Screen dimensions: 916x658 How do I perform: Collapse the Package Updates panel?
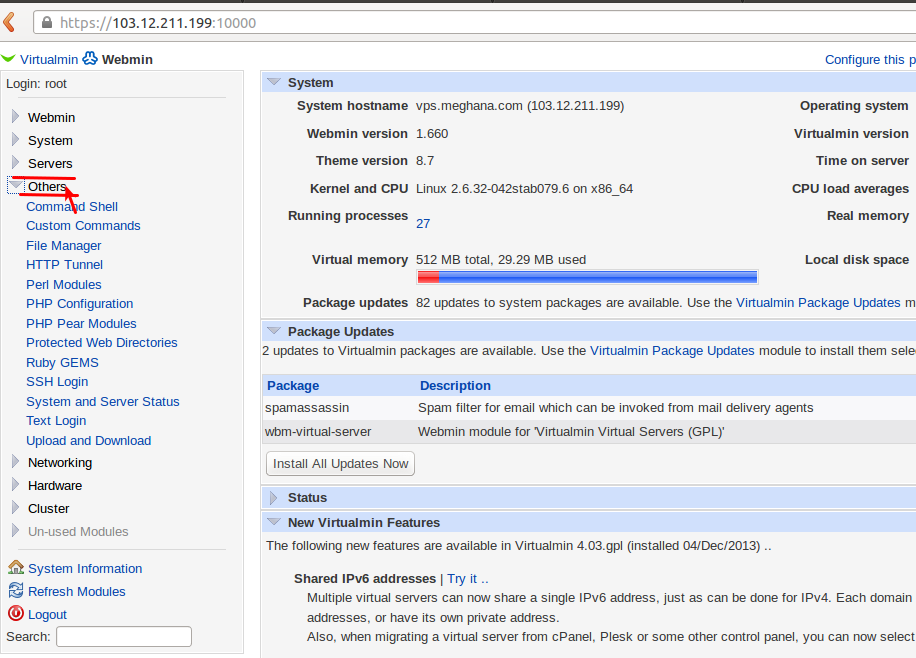[273, 331]
